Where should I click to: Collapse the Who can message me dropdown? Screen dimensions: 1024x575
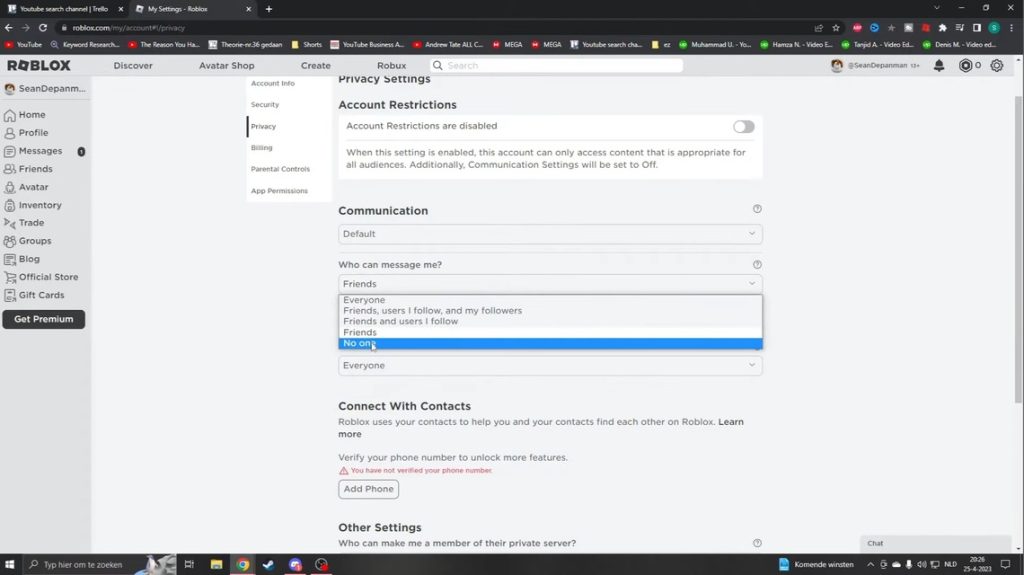[550, 284]
